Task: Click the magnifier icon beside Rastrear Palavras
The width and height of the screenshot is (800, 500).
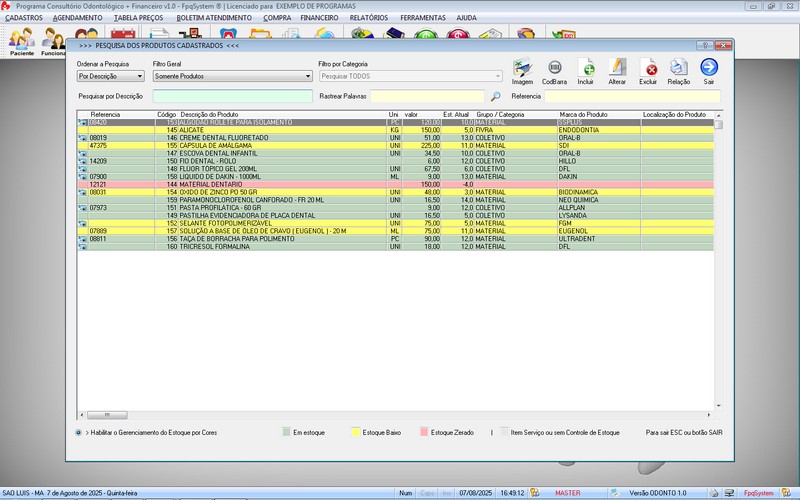Action: click(x=496, y=97)
